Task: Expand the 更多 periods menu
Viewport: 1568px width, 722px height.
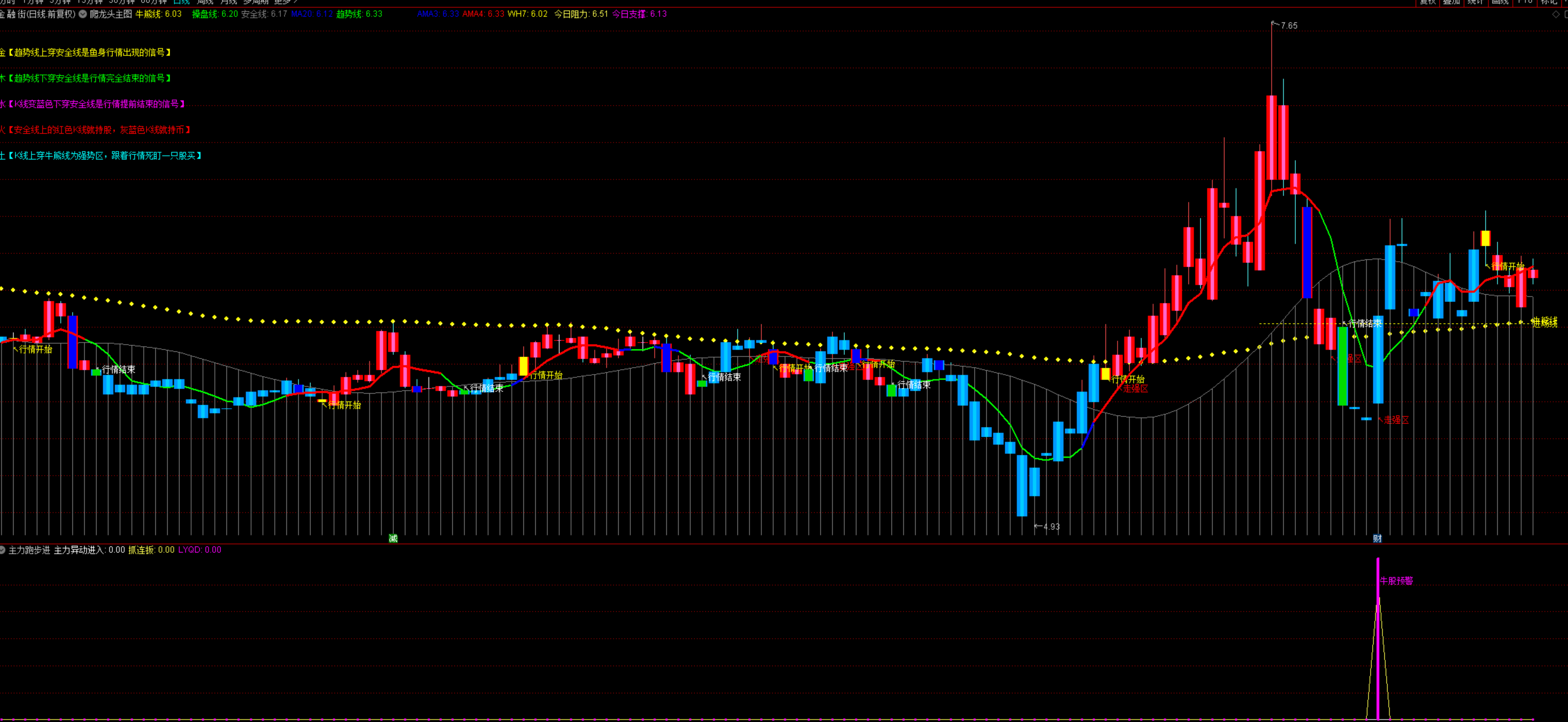Action: pos(285,2)
